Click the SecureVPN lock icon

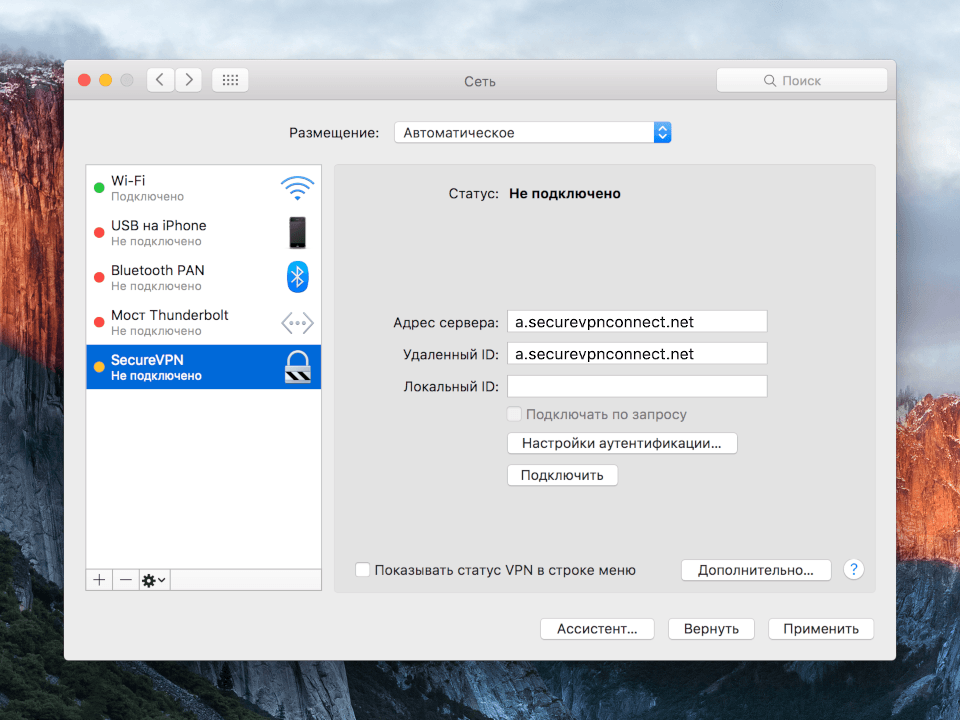297,366
